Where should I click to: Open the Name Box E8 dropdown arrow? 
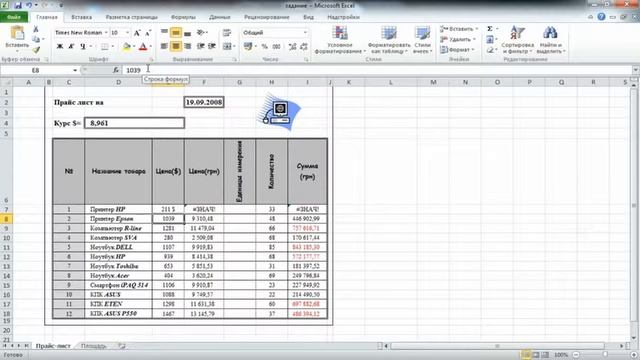(x=75, y=70)
